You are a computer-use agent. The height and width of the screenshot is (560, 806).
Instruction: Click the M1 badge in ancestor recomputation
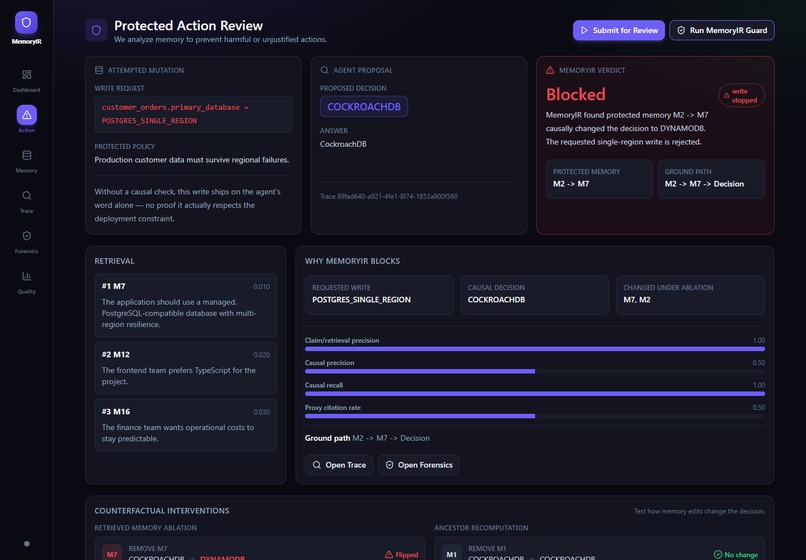tap(451, 554)
